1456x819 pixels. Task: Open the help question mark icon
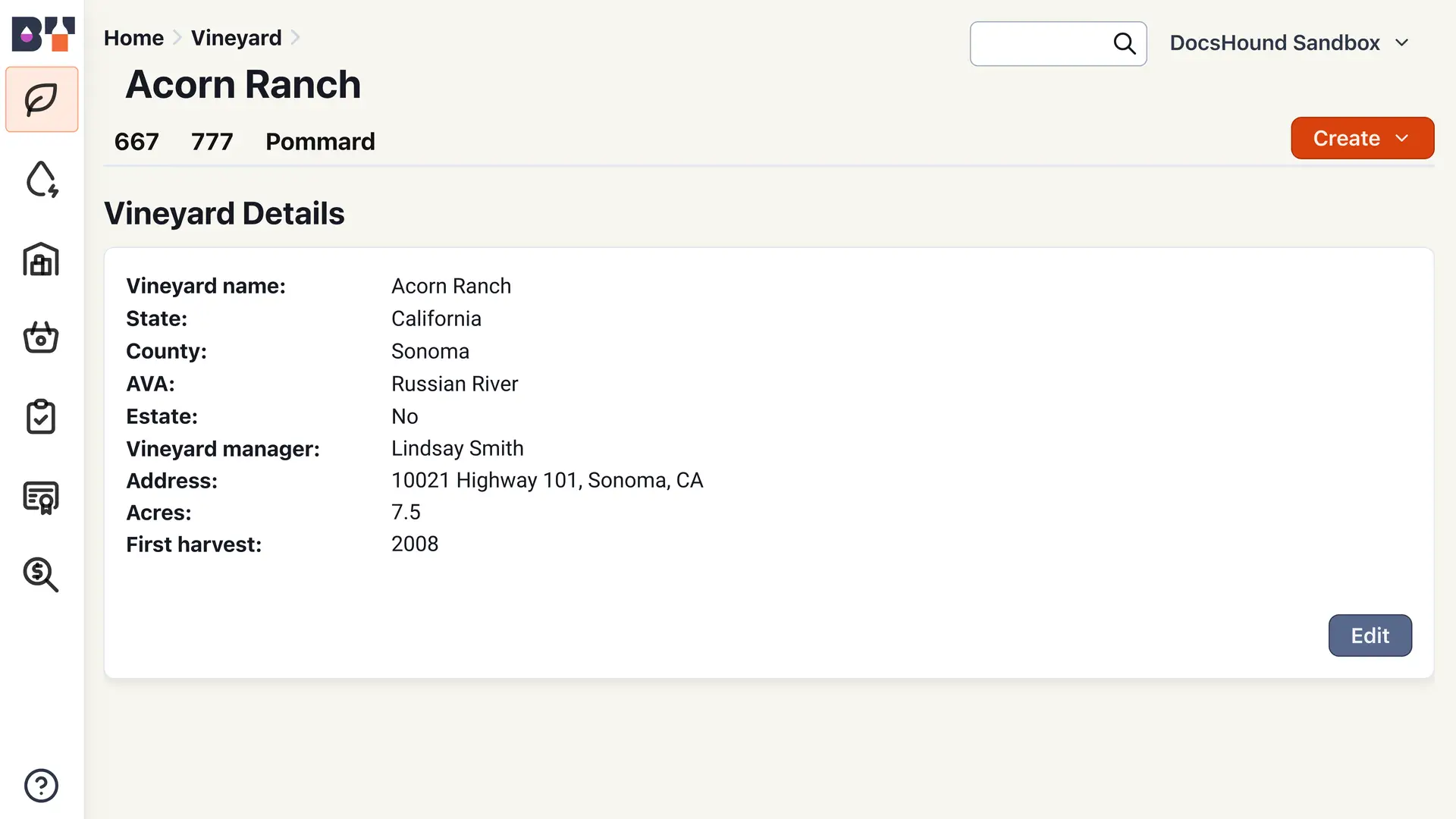click(x=40, y=785)
